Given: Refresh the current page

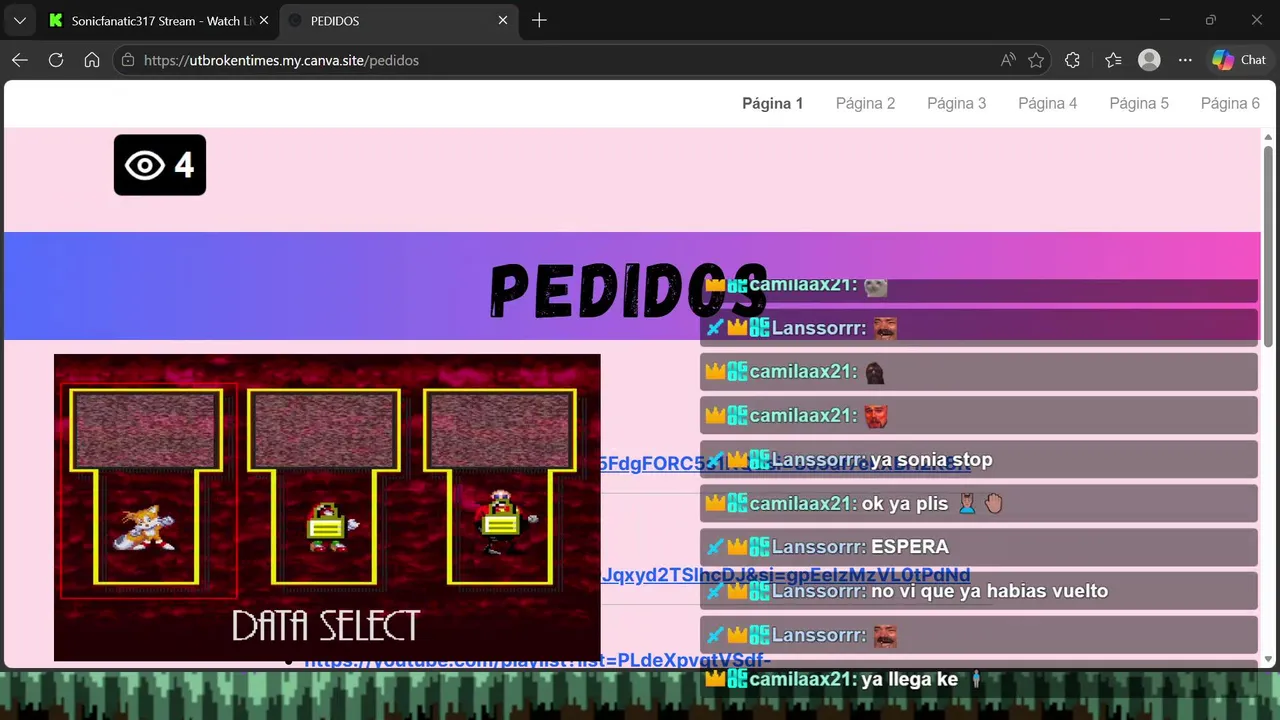Looking at the screenshot, I should (x=56, y=60).
